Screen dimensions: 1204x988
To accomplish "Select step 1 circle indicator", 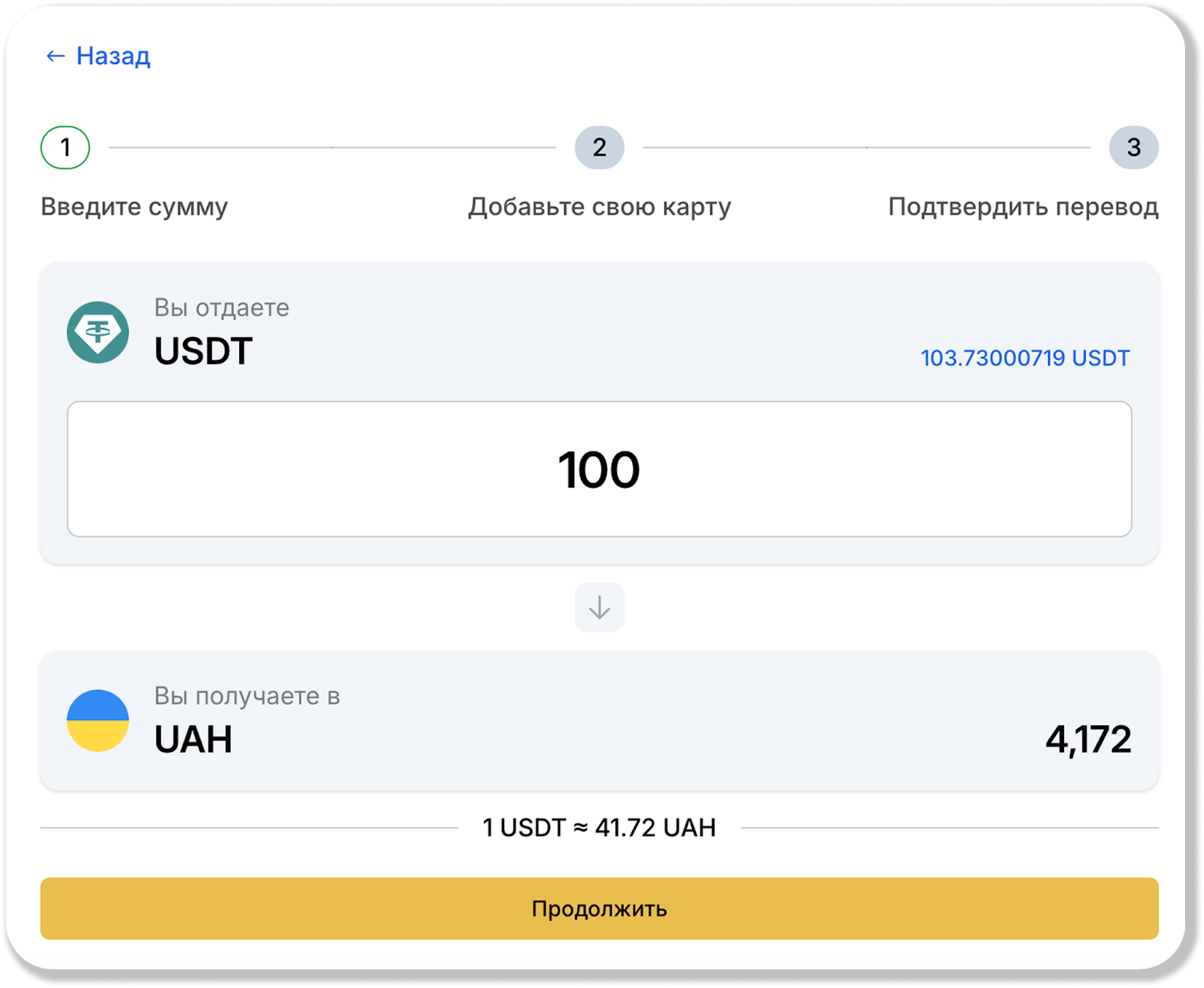I will tap(65, 147).
